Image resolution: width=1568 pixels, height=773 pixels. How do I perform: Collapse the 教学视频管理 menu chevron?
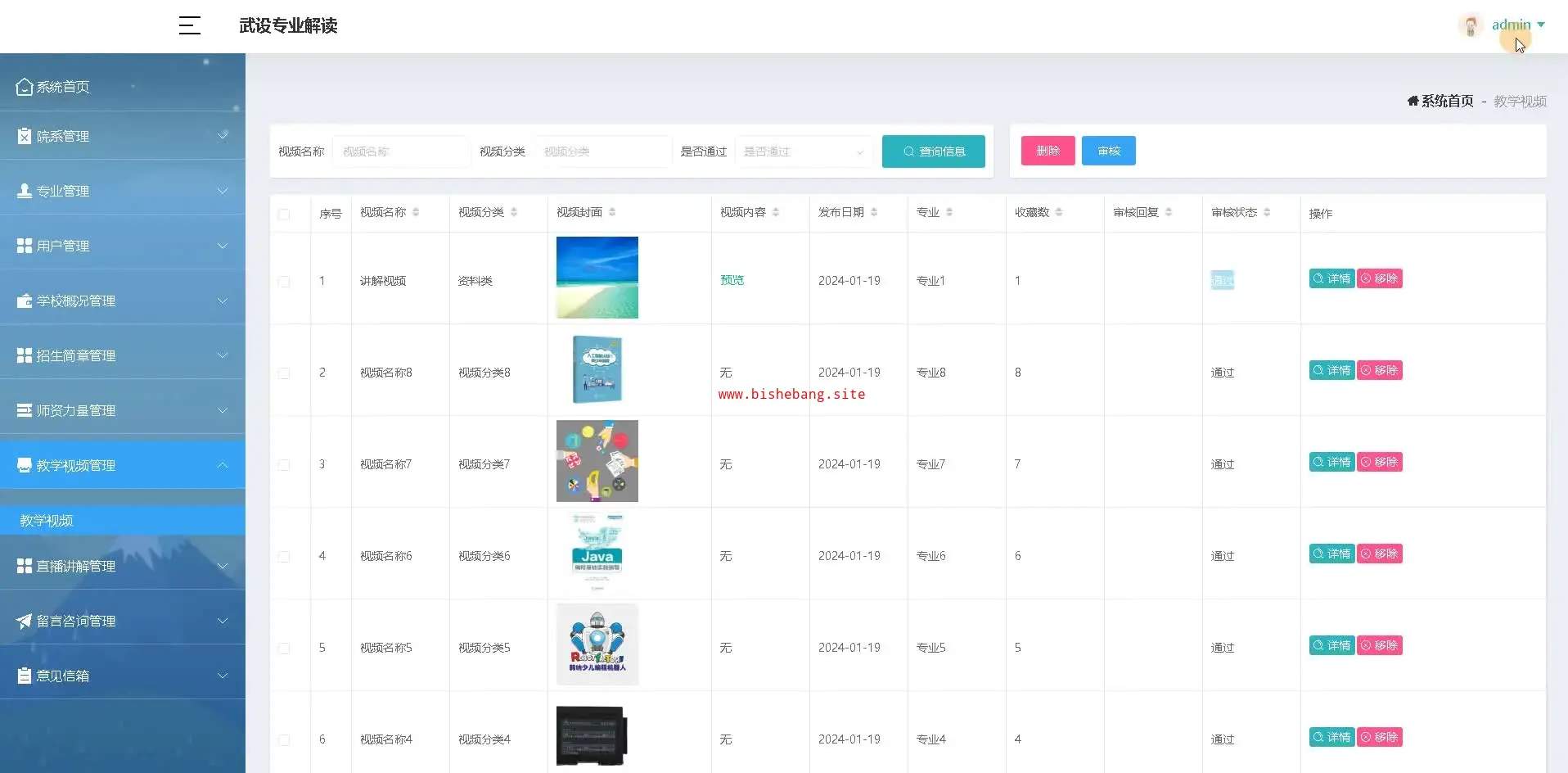[x=223, y=465]
